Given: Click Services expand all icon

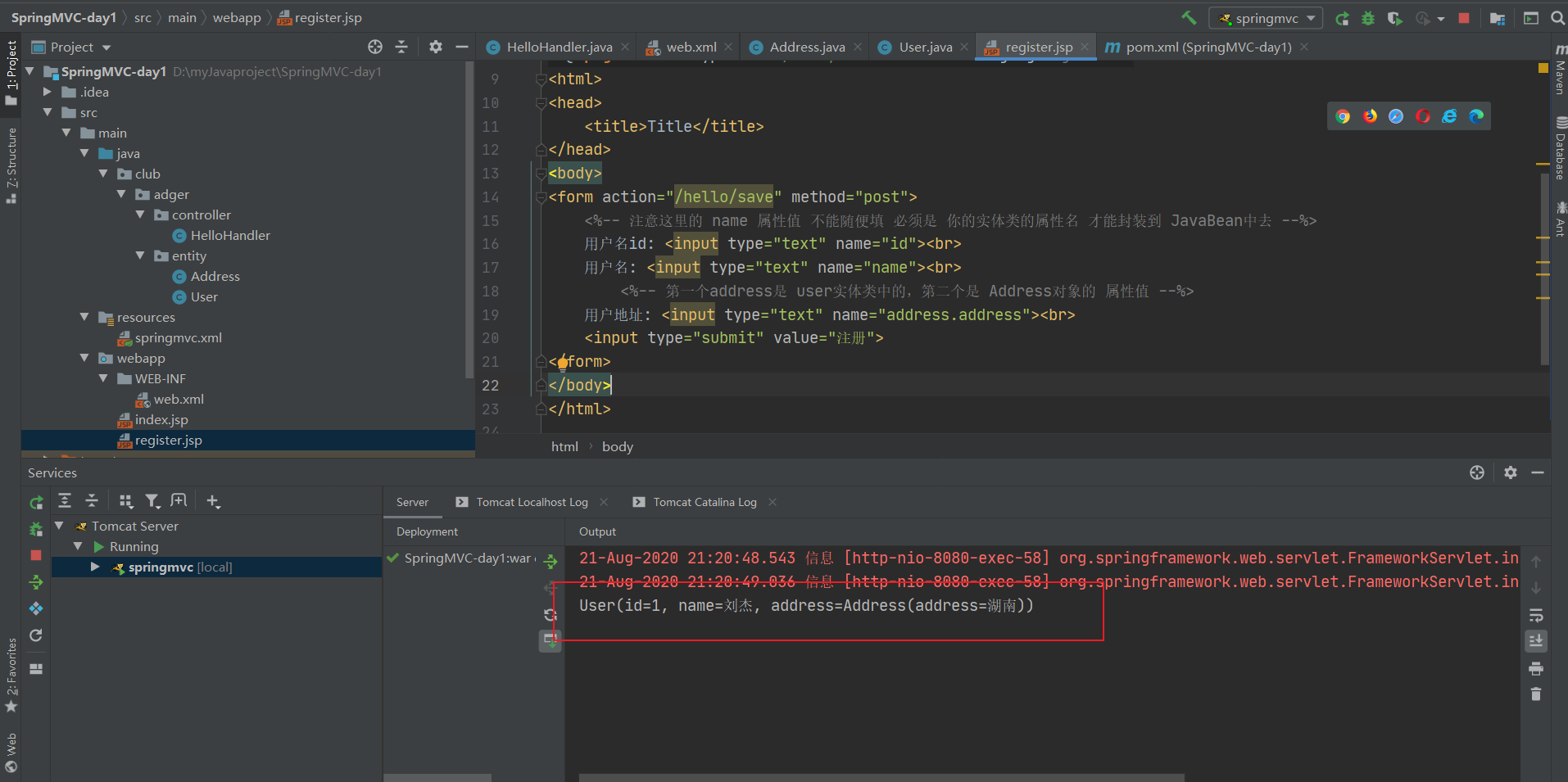Looking at the screenshot, I should 65,501.
